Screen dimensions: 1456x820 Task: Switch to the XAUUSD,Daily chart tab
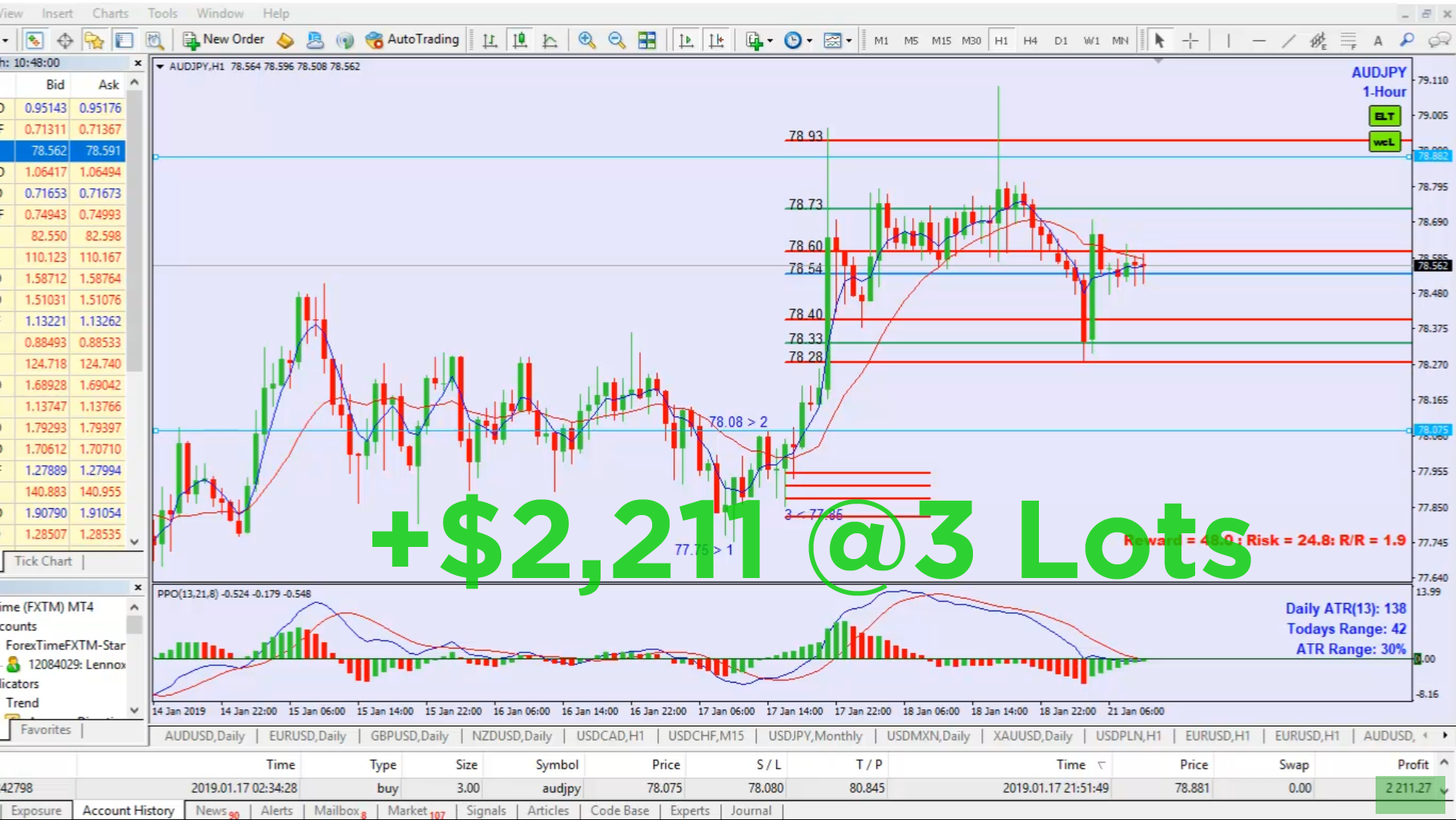(x=1033, y=736)
